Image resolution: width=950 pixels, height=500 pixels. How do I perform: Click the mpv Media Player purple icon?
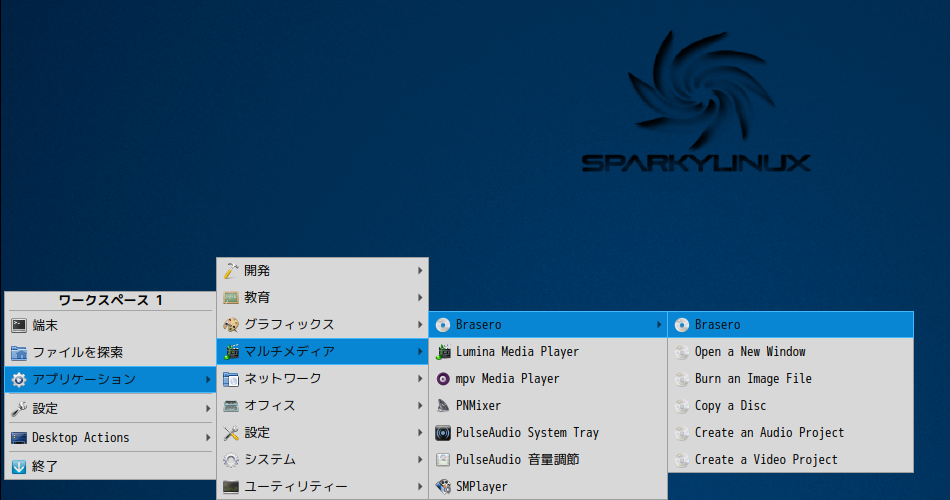click(443, 379)
